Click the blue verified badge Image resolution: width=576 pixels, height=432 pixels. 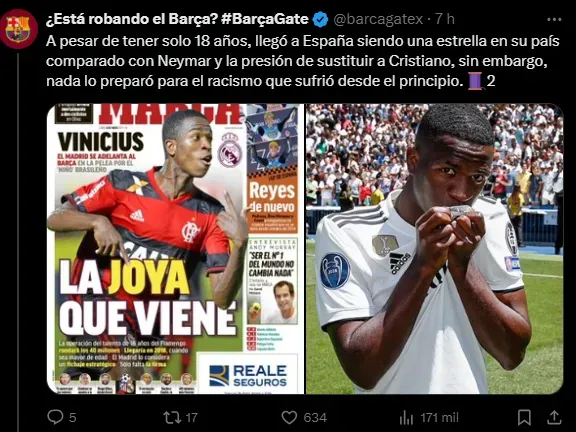tap(320, 19)
